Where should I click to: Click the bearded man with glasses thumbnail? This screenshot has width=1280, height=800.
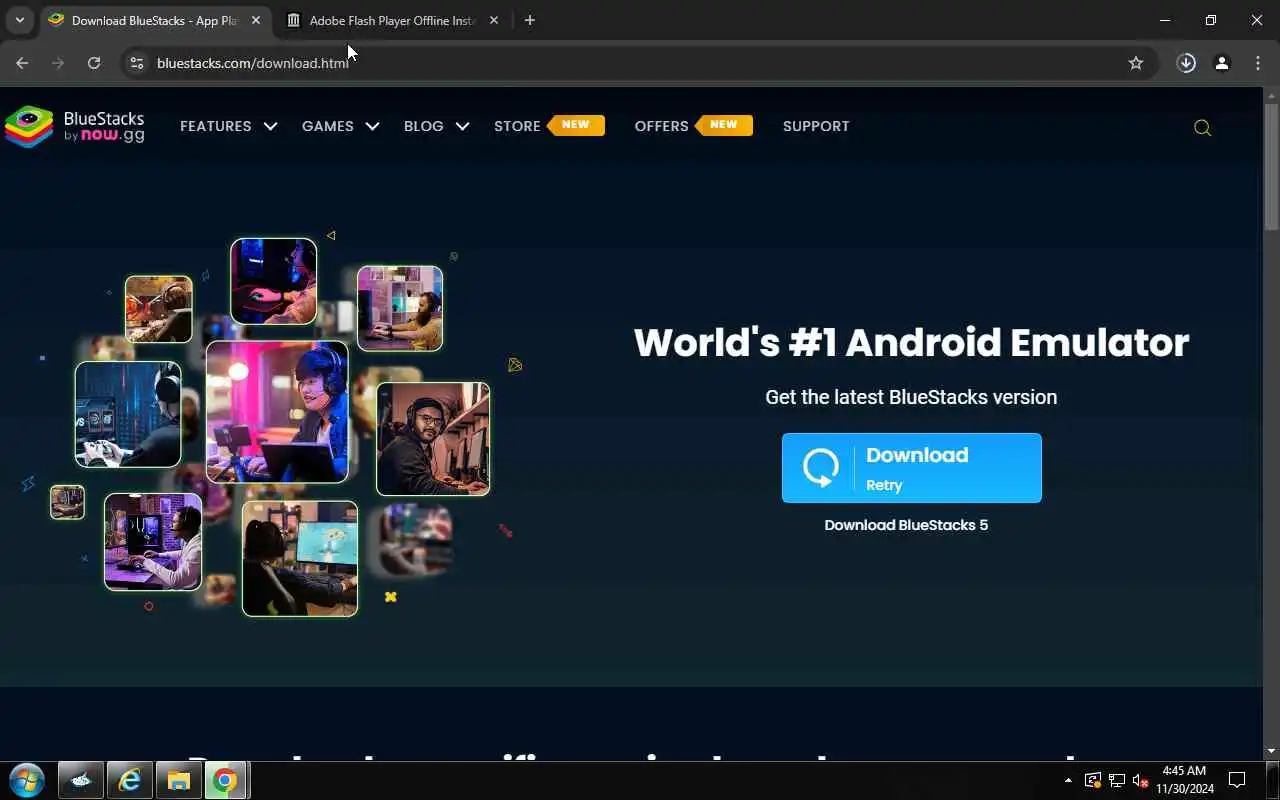pos(433,439)
